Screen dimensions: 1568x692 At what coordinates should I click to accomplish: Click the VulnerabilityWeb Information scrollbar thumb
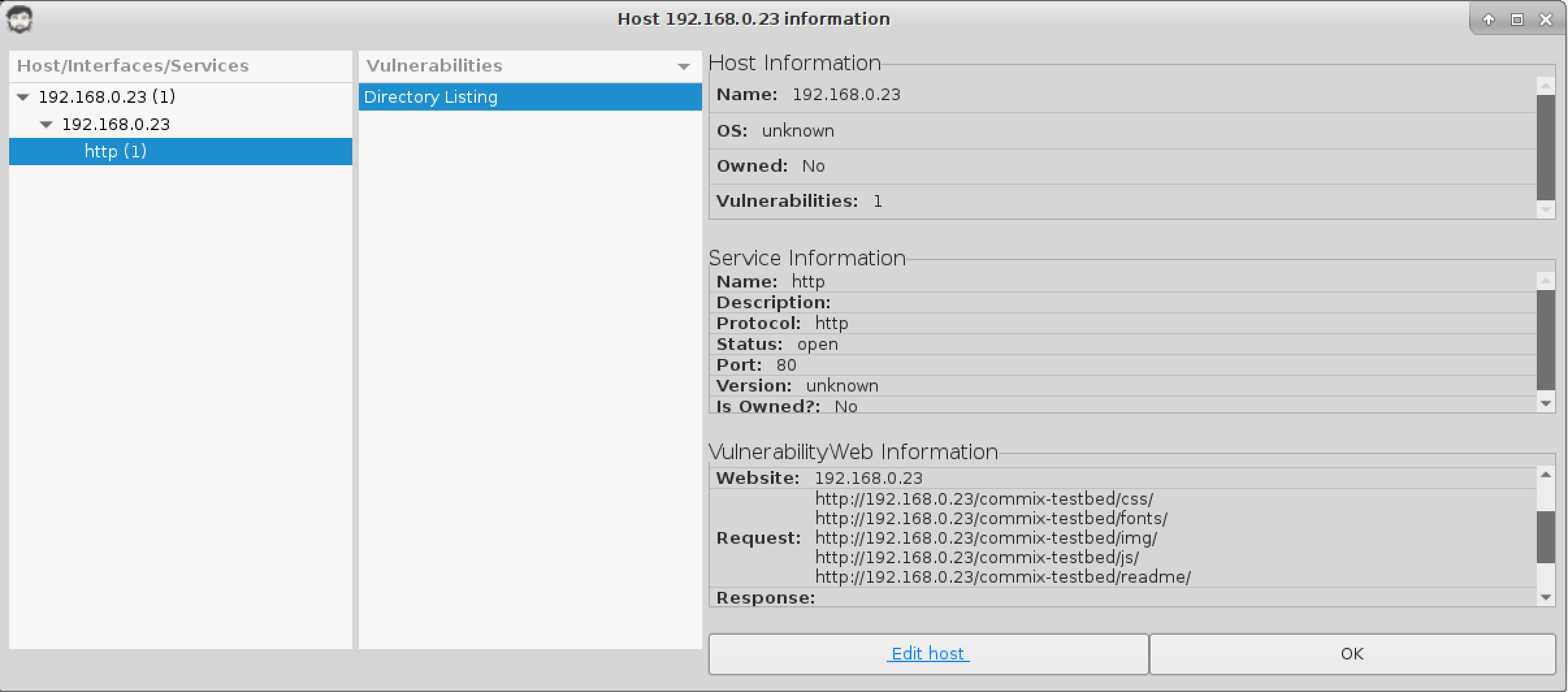click(1545, 537)
